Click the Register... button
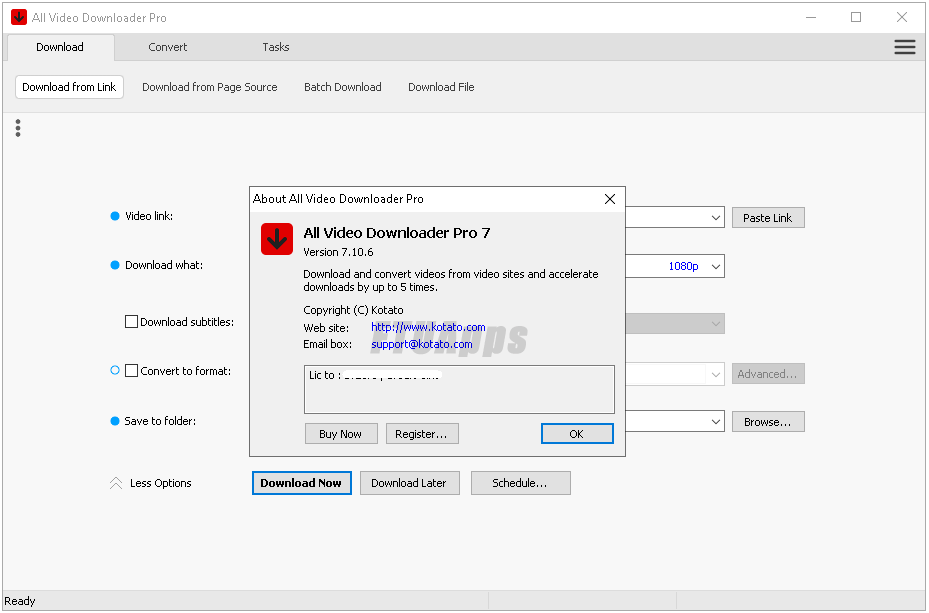This screenshot has width=929, height=613. 422,434
